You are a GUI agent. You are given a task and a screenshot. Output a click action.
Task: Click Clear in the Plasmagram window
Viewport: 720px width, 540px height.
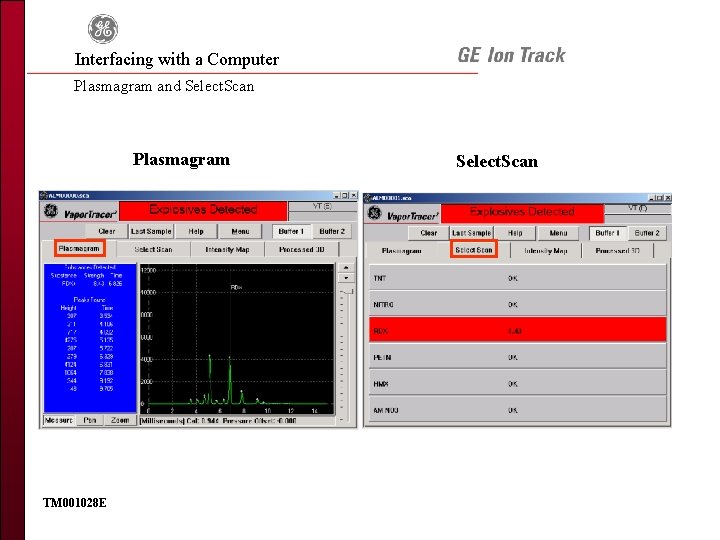coord(107,231)
